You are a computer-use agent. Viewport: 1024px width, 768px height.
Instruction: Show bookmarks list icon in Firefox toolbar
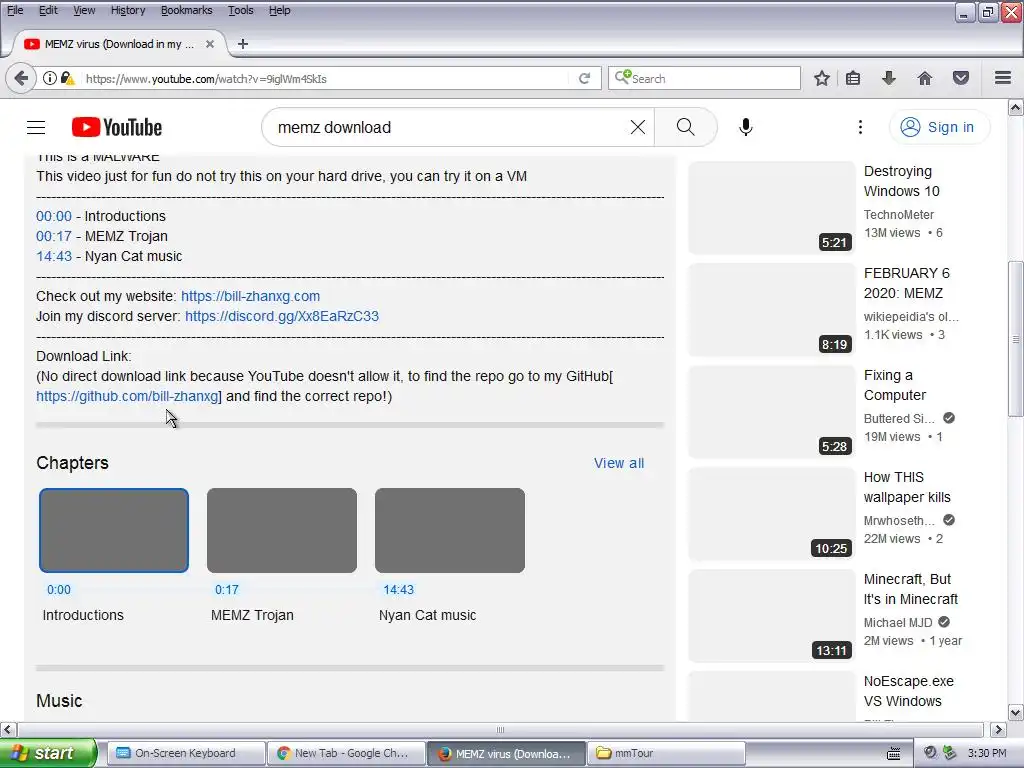(x=853, y=78)
